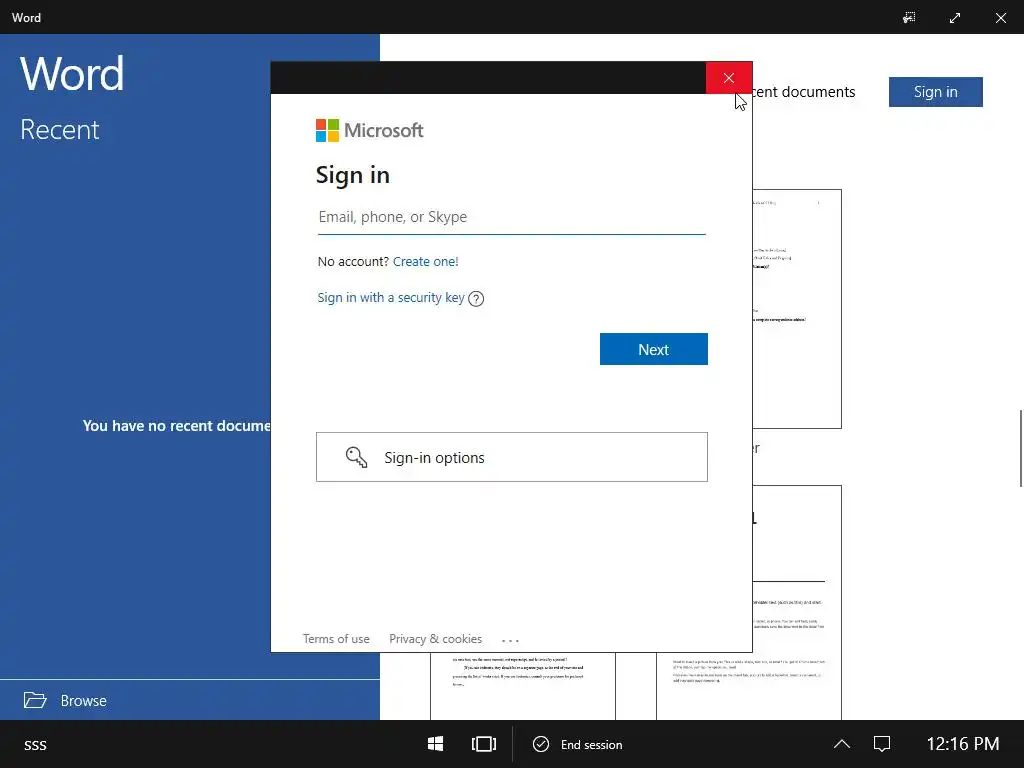Viewport: 1024px width, 768px height.
Task: Open Task View in taskbar
Action: [484, 744]
